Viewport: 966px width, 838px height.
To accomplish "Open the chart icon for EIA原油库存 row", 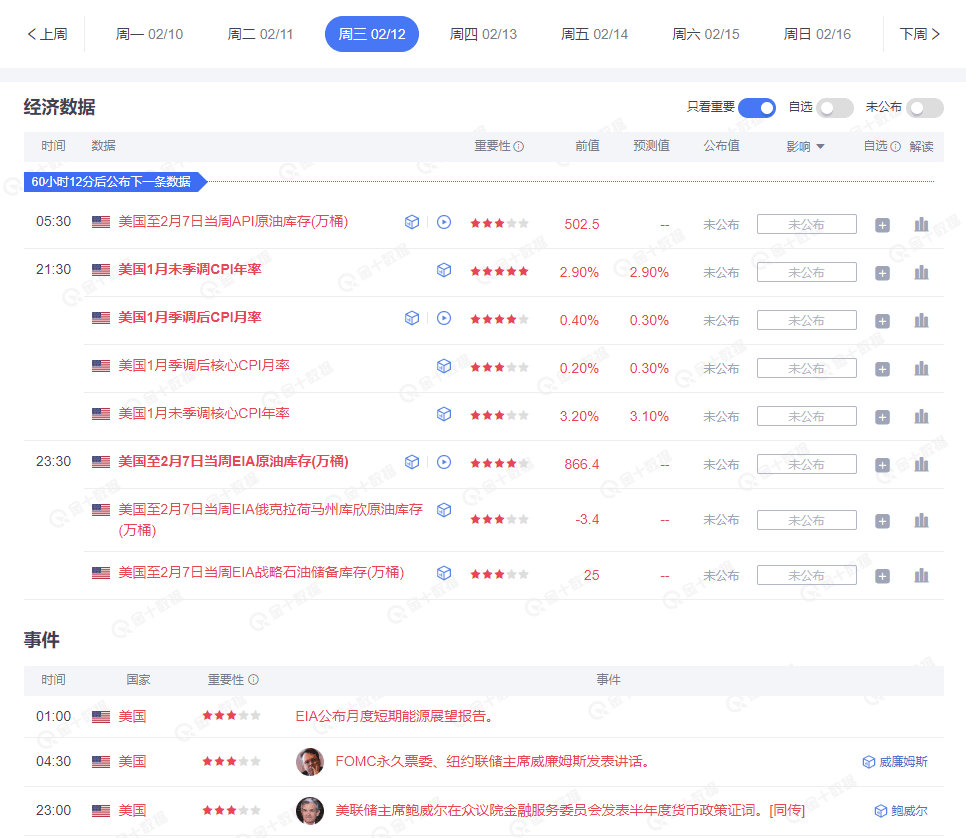I will [920, 464].
